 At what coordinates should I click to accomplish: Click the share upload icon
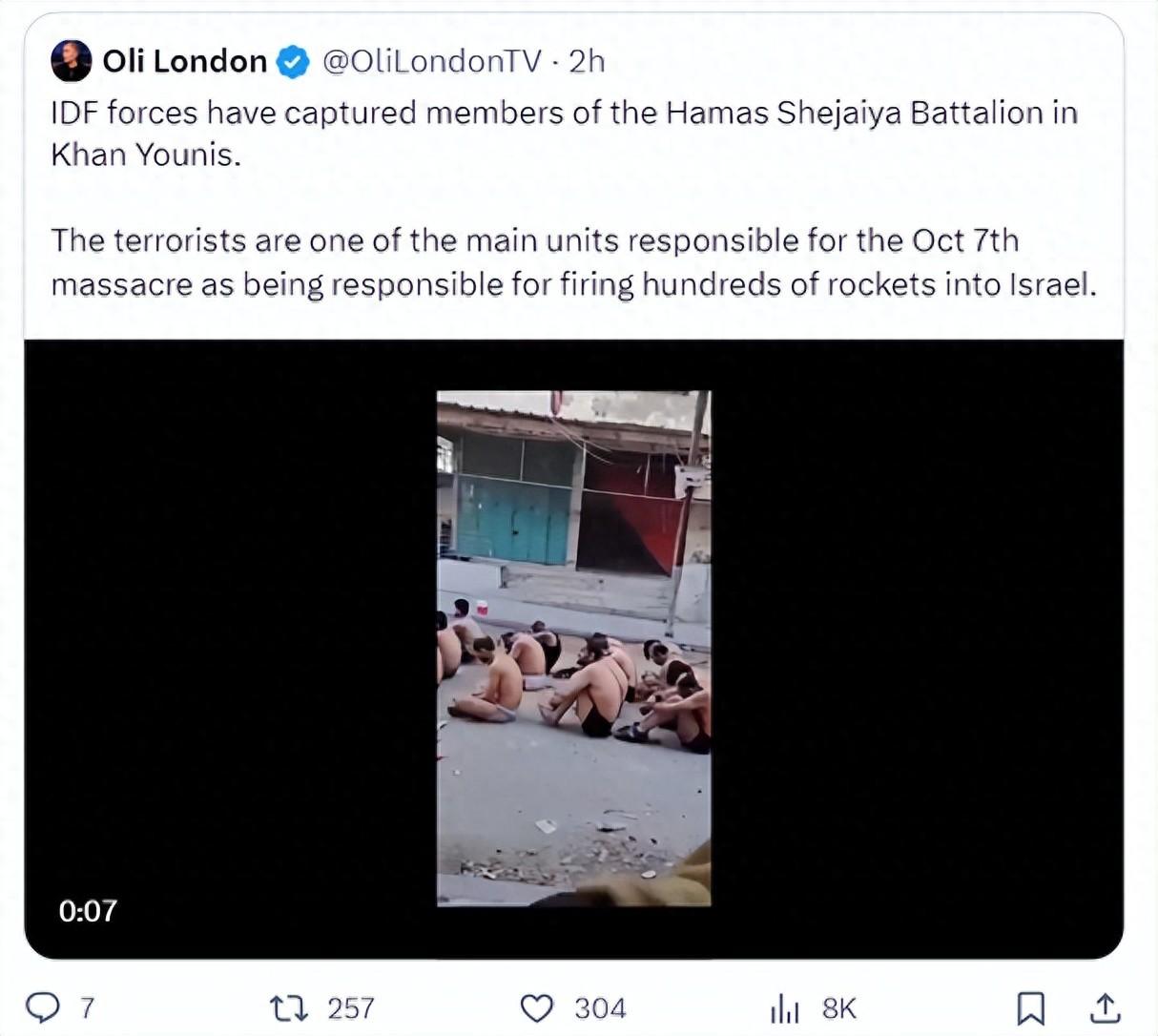(1104, 1006)
